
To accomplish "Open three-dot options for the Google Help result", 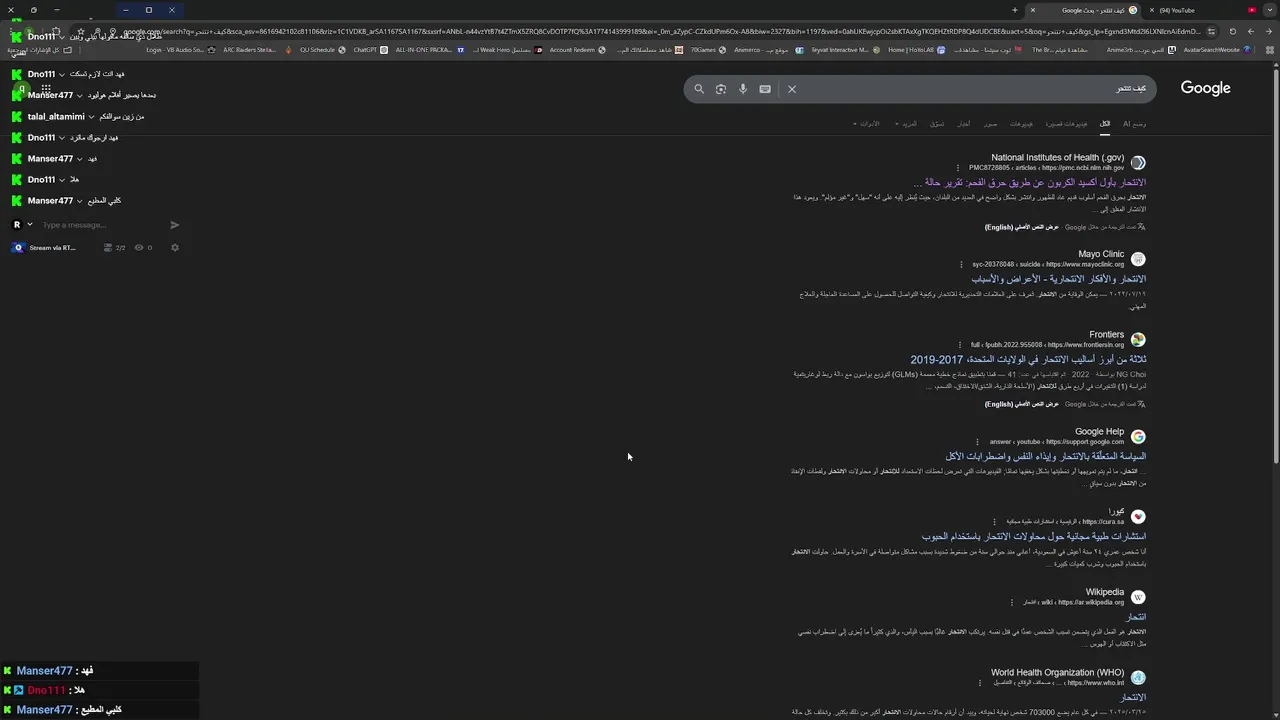I will [978, 442].
